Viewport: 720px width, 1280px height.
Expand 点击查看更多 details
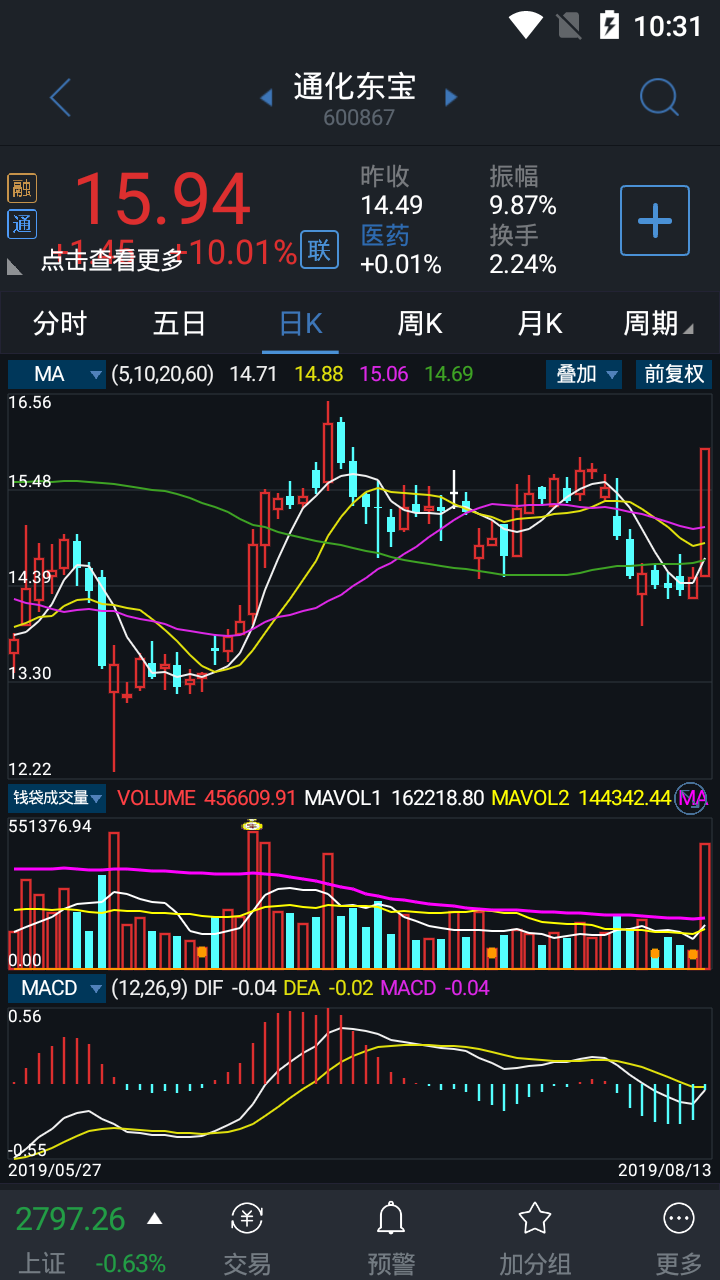(x=112, y=260)
